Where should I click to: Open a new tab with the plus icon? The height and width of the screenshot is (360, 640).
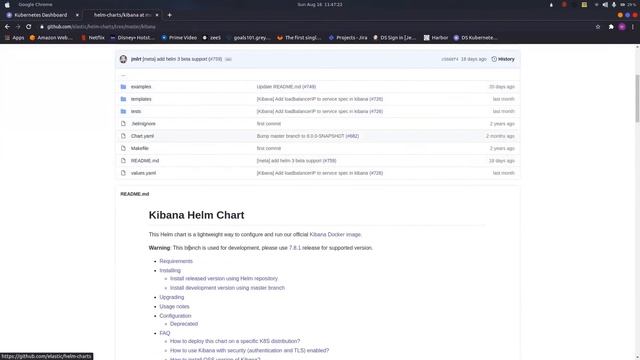(169, 15)
